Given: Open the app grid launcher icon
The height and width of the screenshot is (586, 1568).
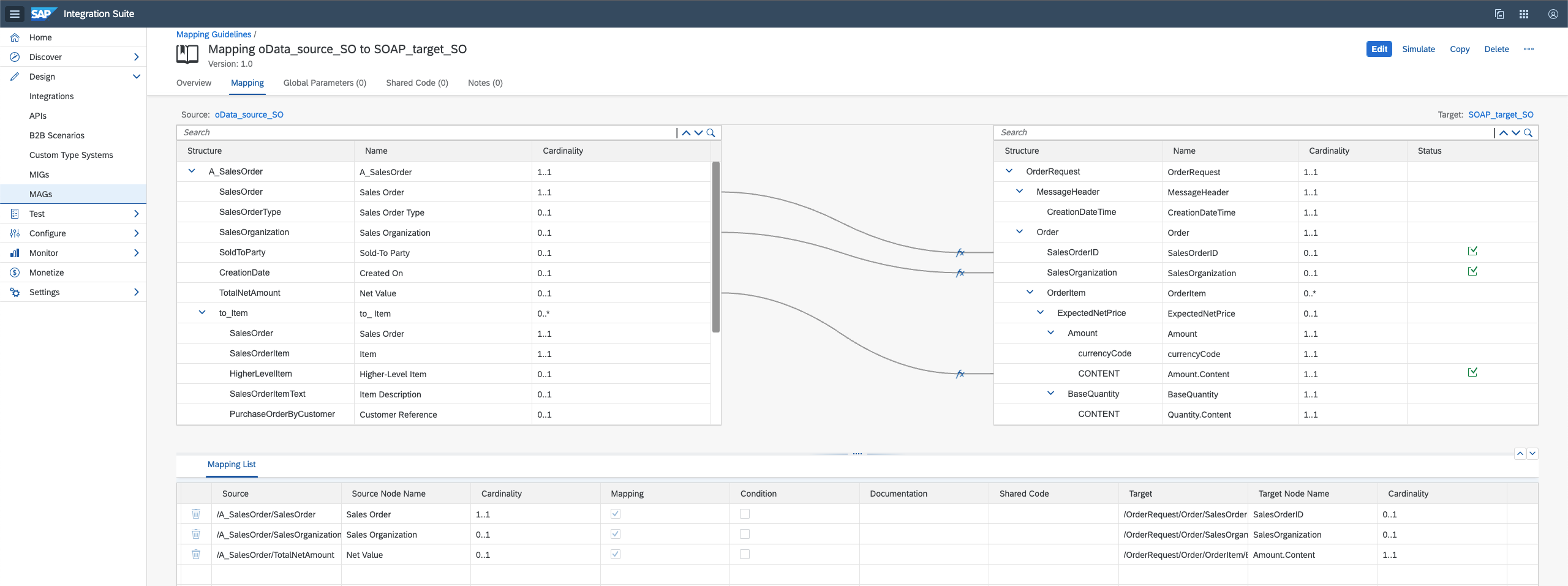Looking at the screenshot, I should point(1524,14).
